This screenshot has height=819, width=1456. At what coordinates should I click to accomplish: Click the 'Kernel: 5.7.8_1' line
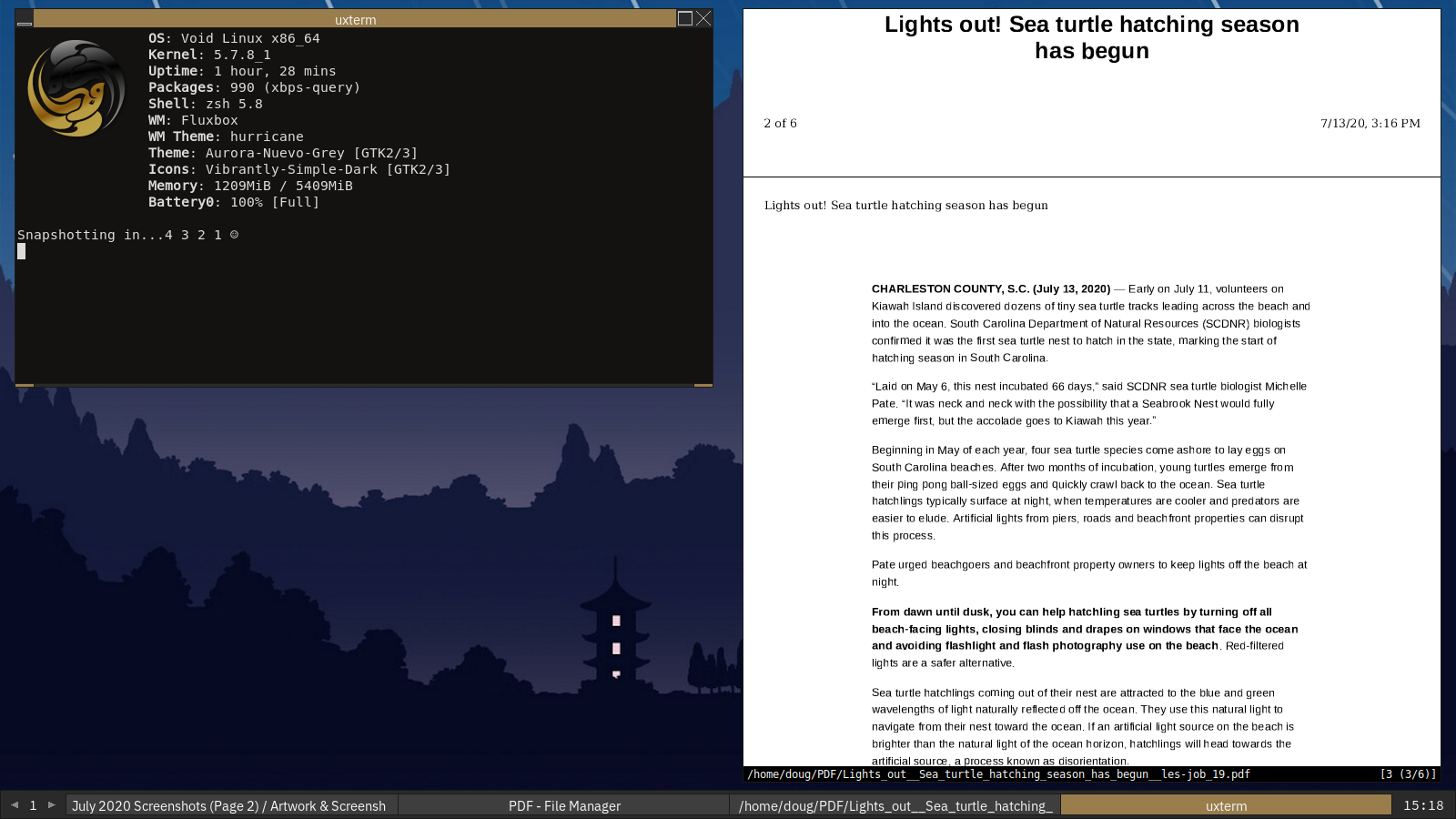[209, 55]
